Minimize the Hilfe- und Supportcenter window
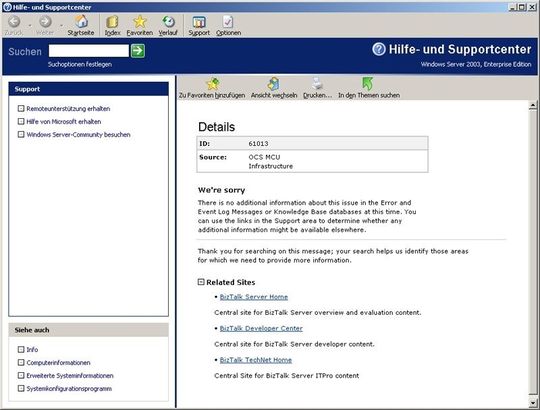540x410 pixels. tap(513, 7)
